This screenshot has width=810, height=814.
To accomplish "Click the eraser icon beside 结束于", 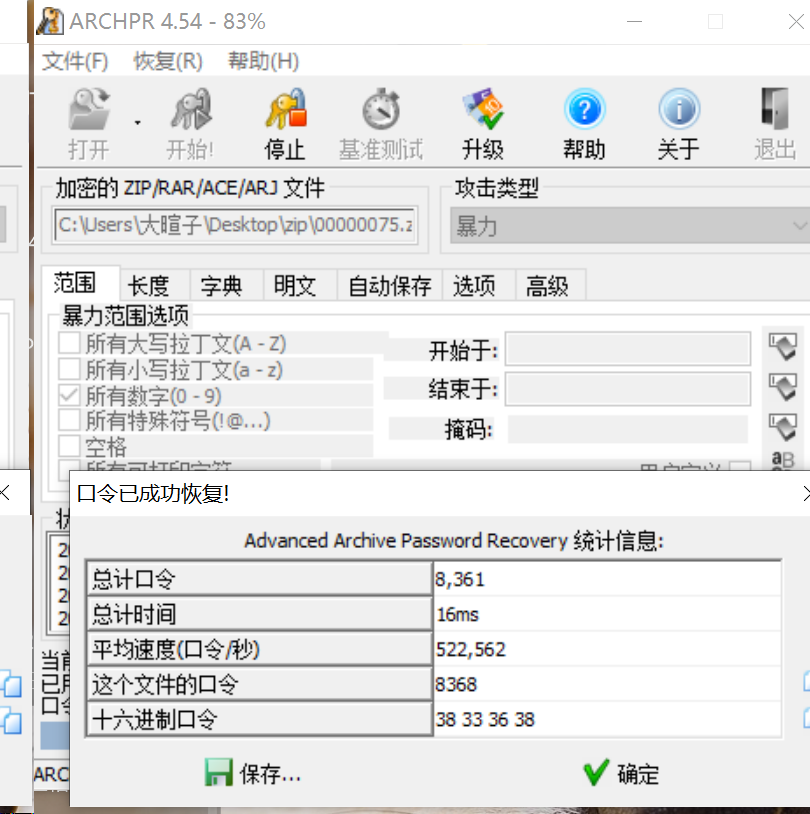I will 783,387.
